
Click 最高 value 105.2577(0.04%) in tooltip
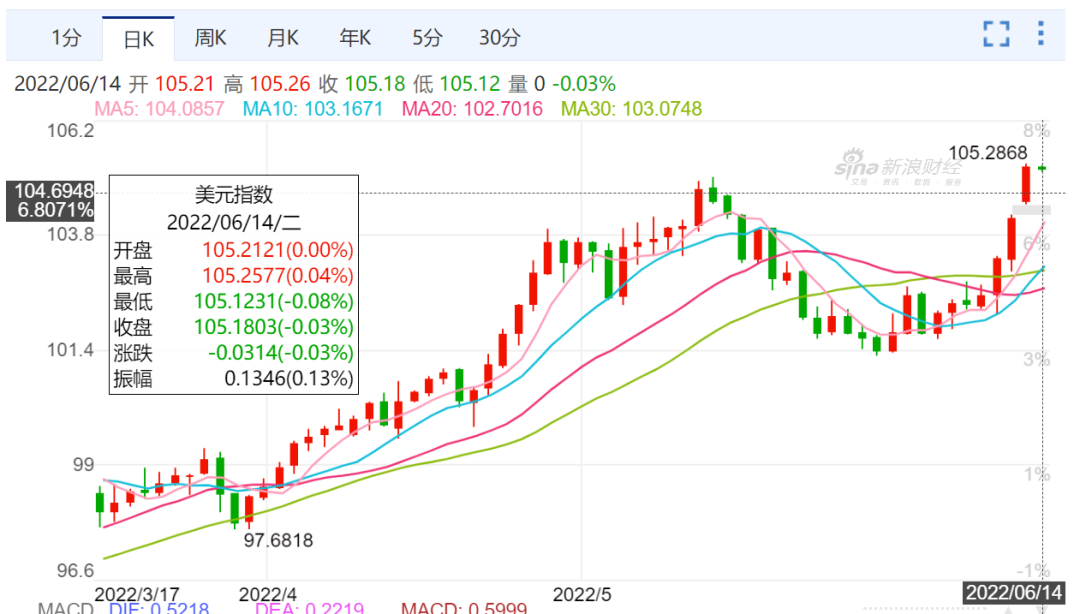pos(278,276)
